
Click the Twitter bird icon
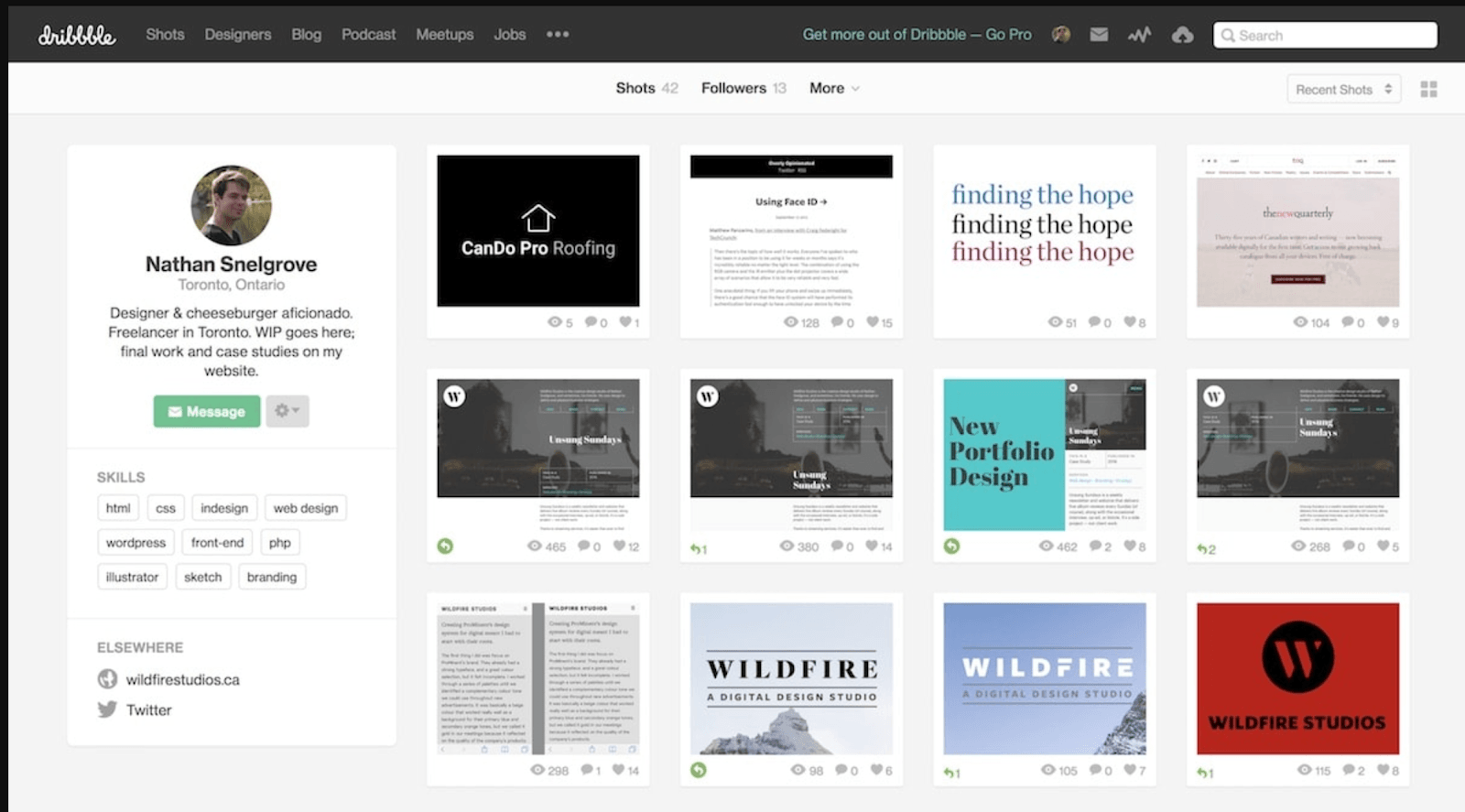pyautogui.click(x=107, y=709)
